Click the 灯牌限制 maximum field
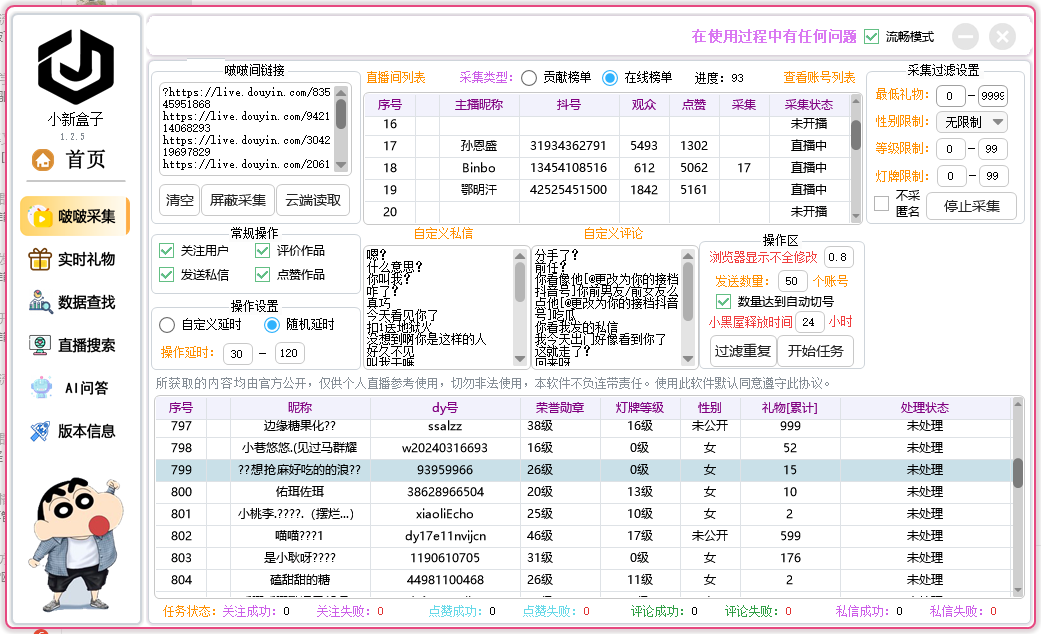 coord(992,176)
